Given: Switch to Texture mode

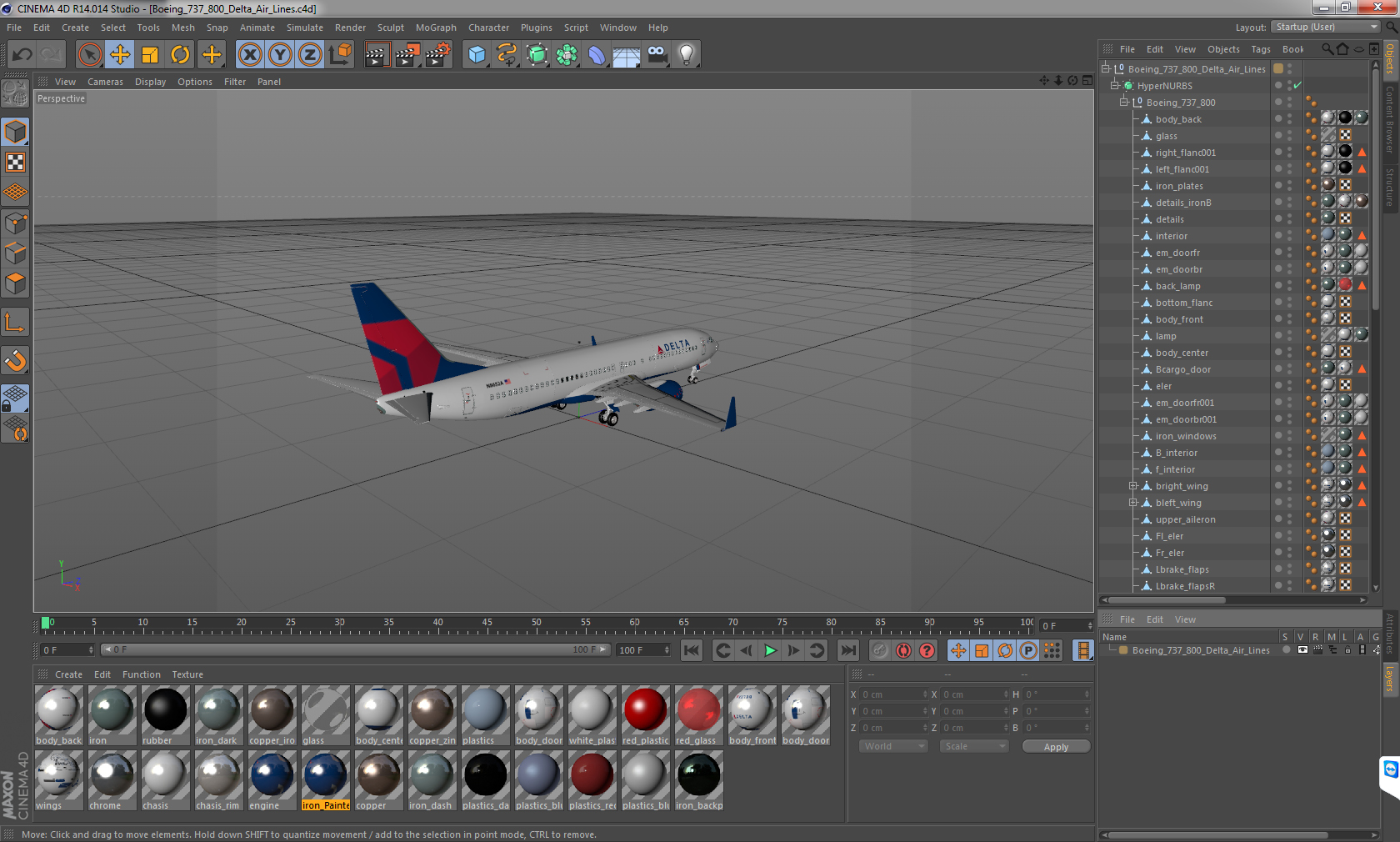Looking at the screenshot, I should point(15,162).
